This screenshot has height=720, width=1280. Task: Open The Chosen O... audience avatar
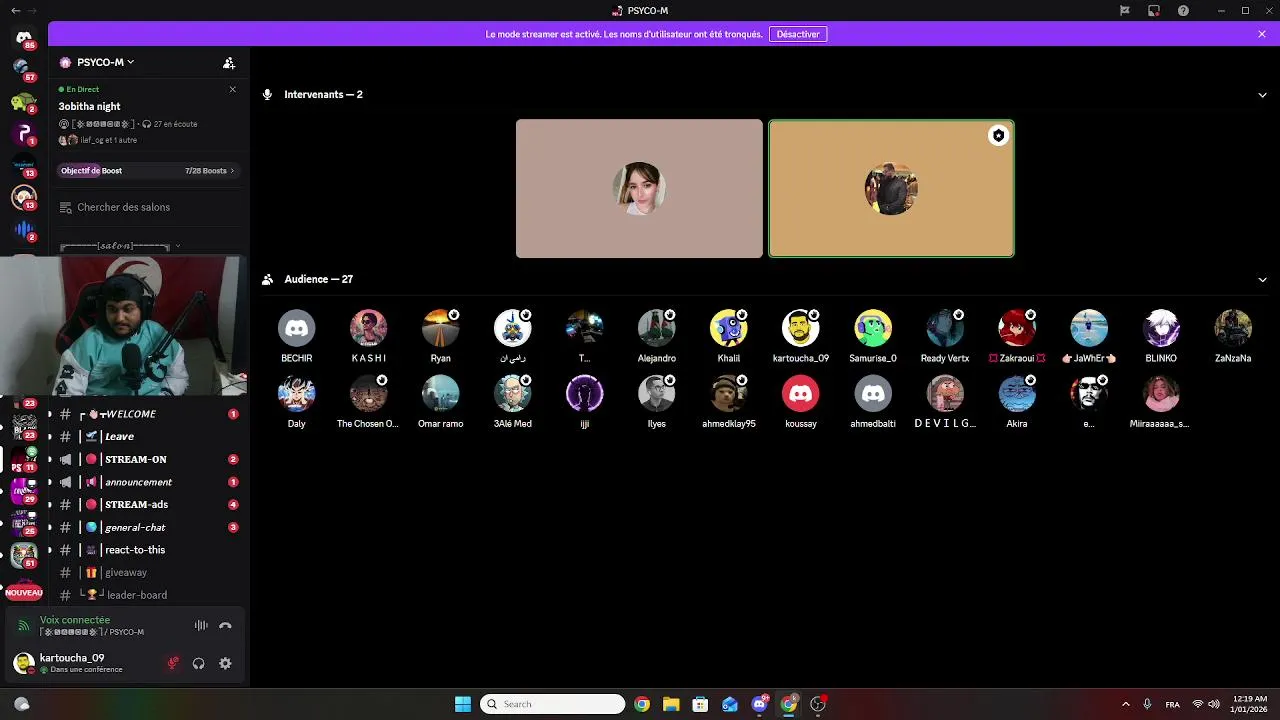click(x=368, y=394)
